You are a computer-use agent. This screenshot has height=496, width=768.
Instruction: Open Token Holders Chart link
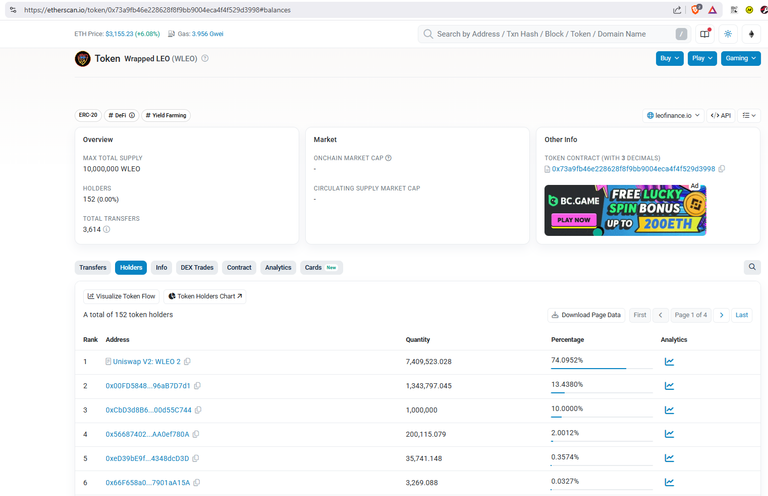point(205,296)
